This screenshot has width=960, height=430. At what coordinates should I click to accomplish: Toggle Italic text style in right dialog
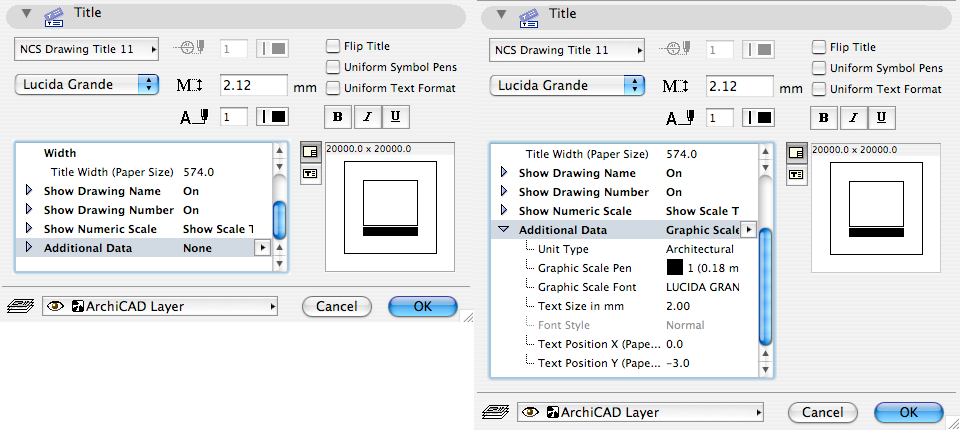tap(853, 118)
